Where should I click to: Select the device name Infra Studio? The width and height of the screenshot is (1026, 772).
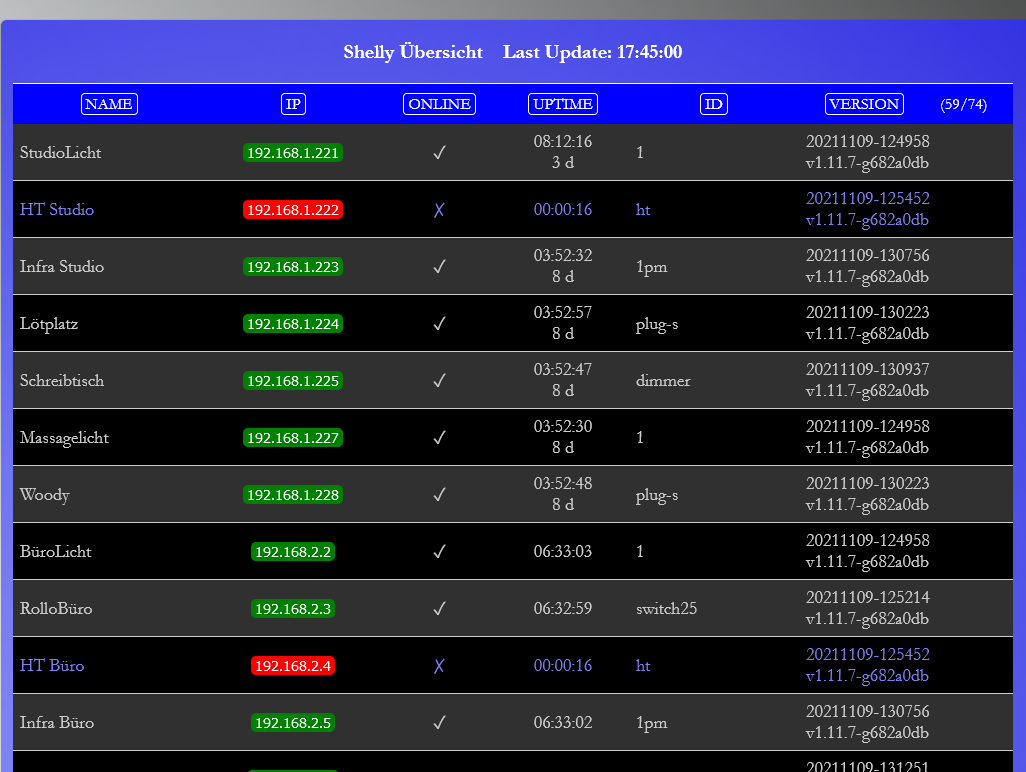click(62, 266)
